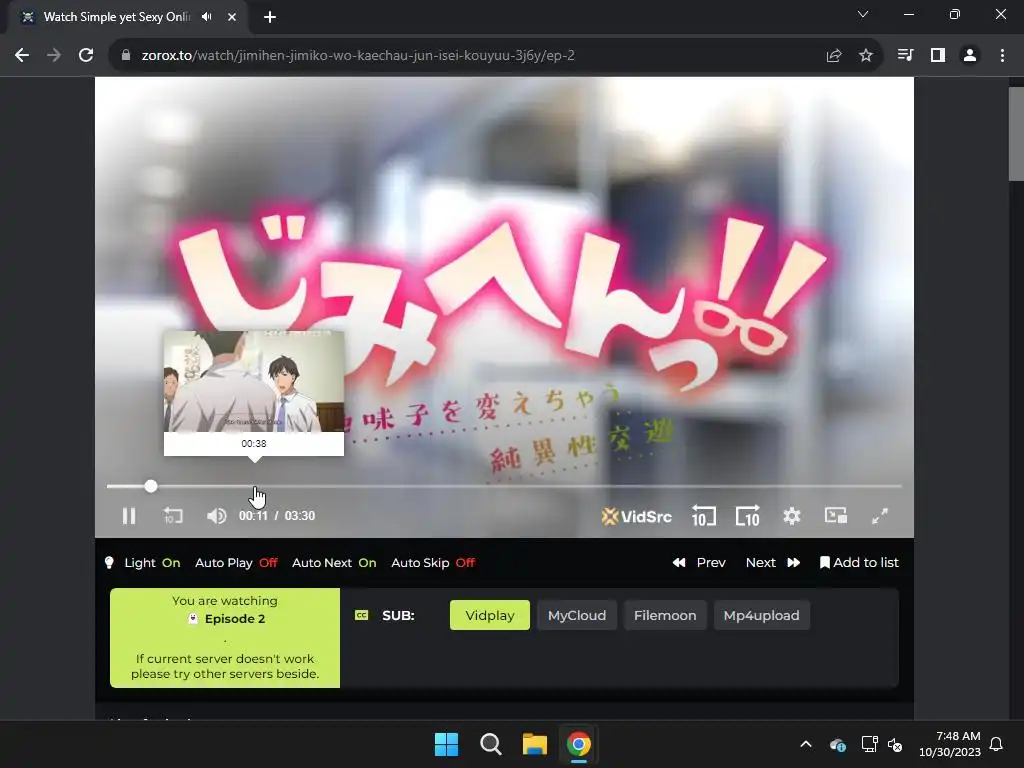Click the Chrome taskbar icon

coord(579,744)
